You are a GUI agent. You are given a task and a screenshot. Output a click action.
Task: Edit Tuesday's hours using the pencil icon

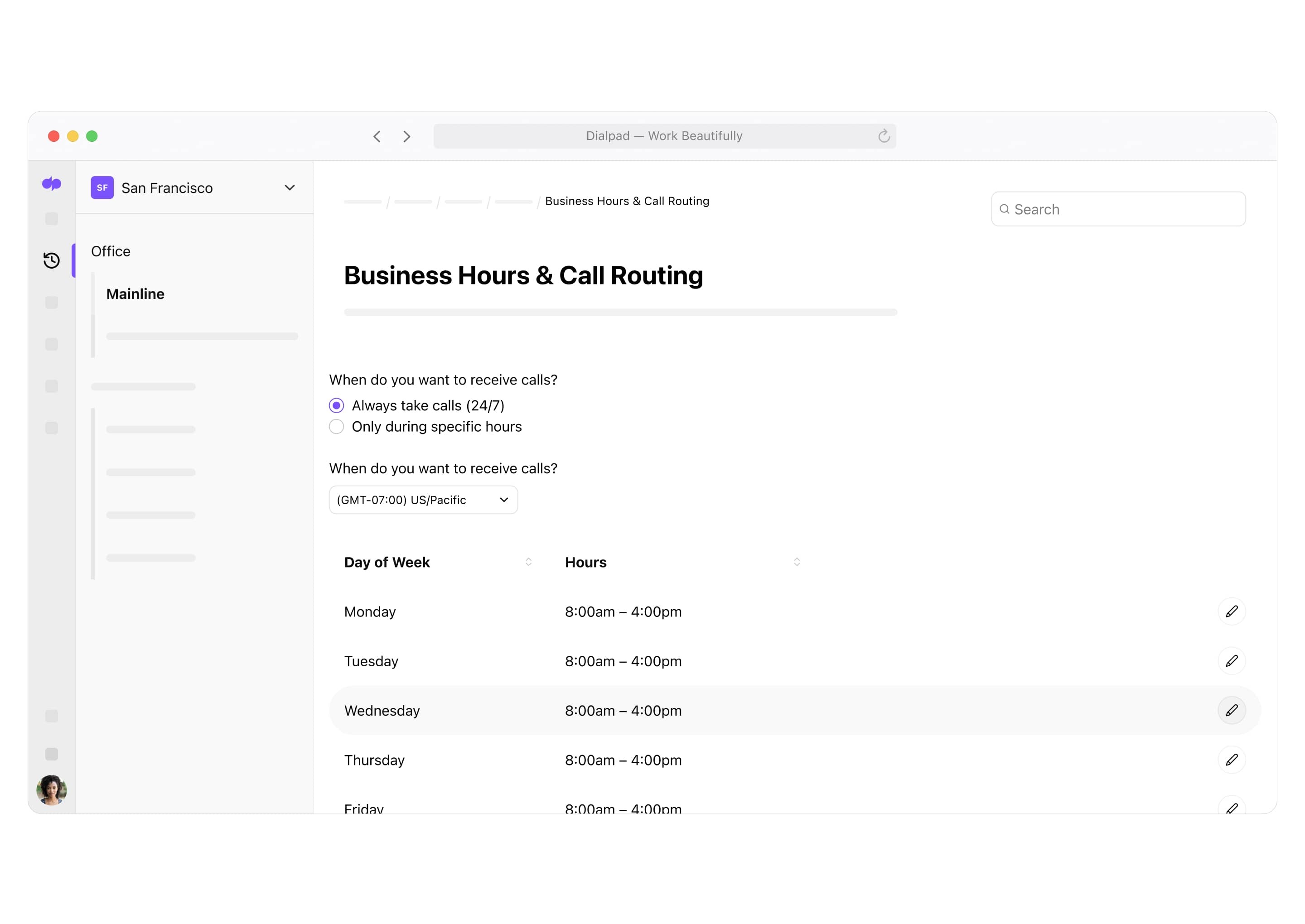click(1232, 660)
